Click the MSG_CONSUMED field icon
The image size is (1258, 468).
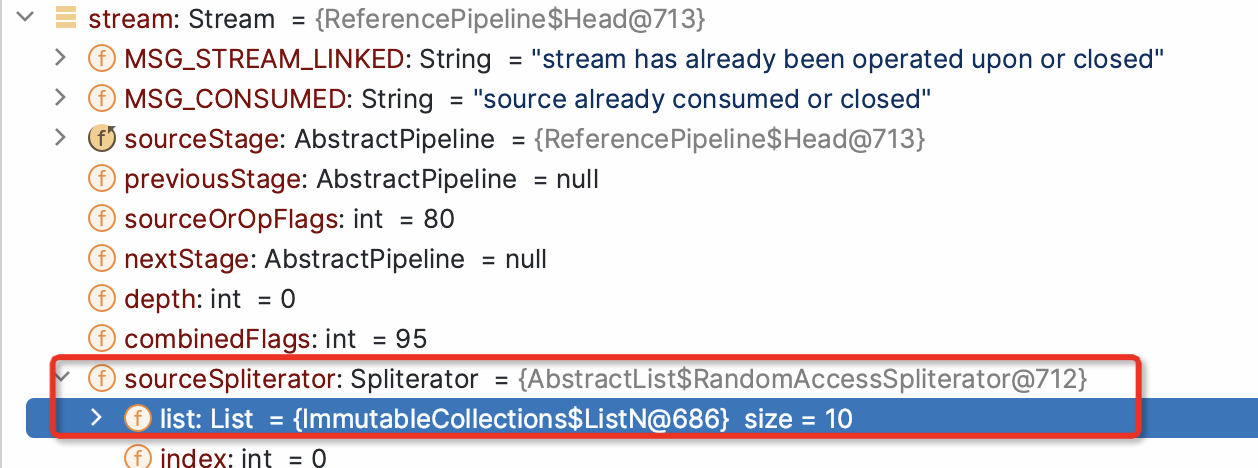pyautogui.click(x=102, y=99)
